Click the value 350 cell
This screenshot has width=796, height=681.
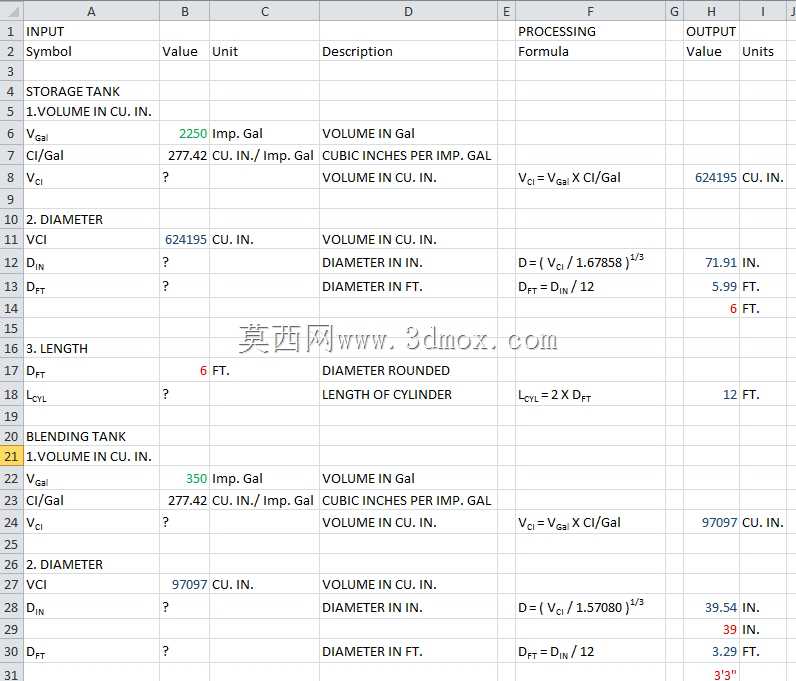coord(184,478)
